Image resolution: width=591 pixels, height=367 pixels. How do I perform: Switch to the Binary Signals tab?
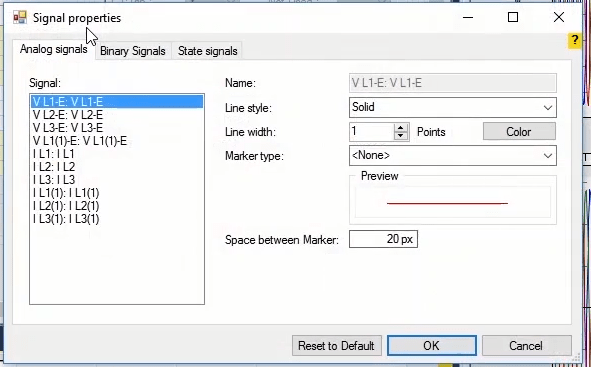133,51
